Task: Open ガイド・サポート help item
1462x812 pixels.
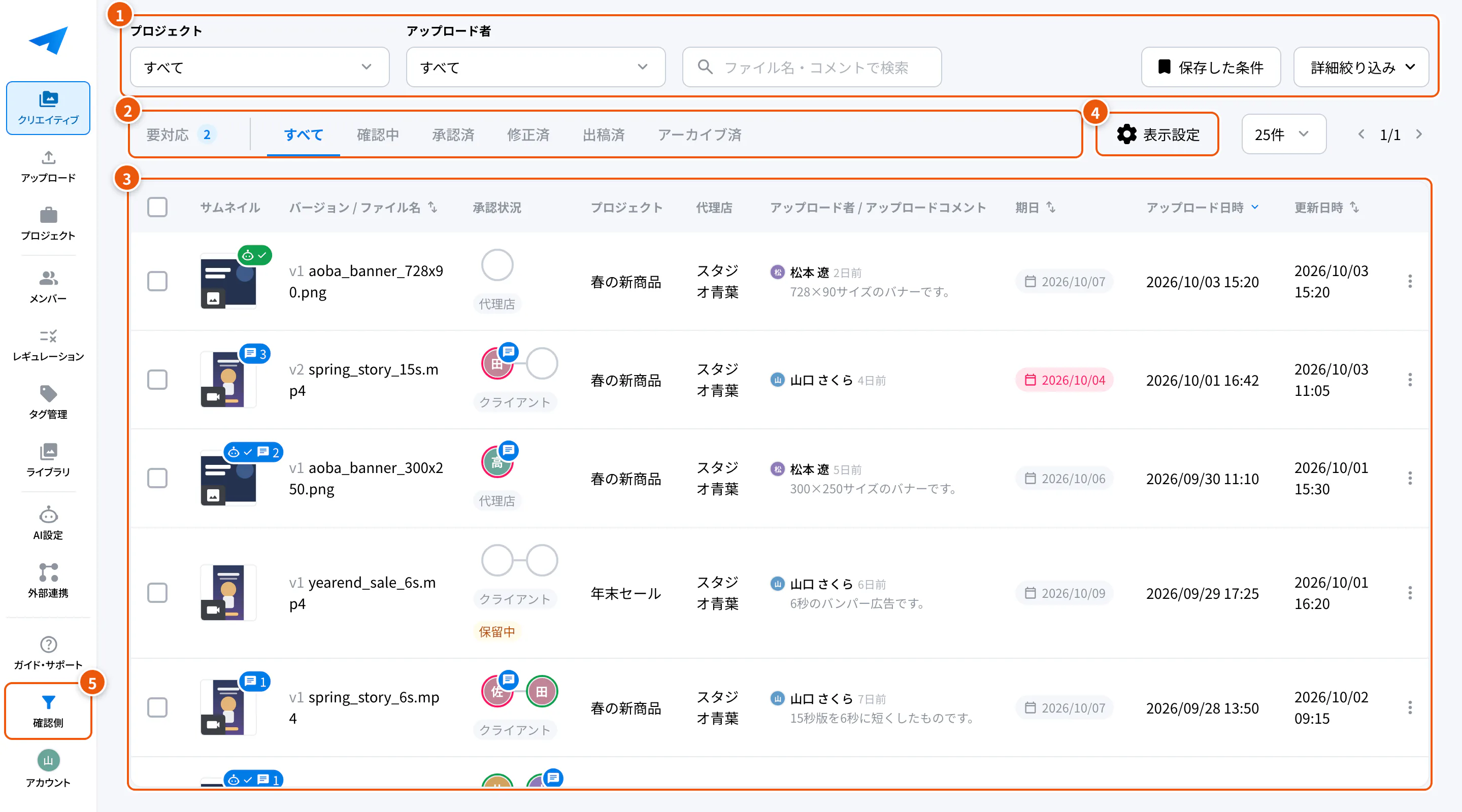Action: 48,653
